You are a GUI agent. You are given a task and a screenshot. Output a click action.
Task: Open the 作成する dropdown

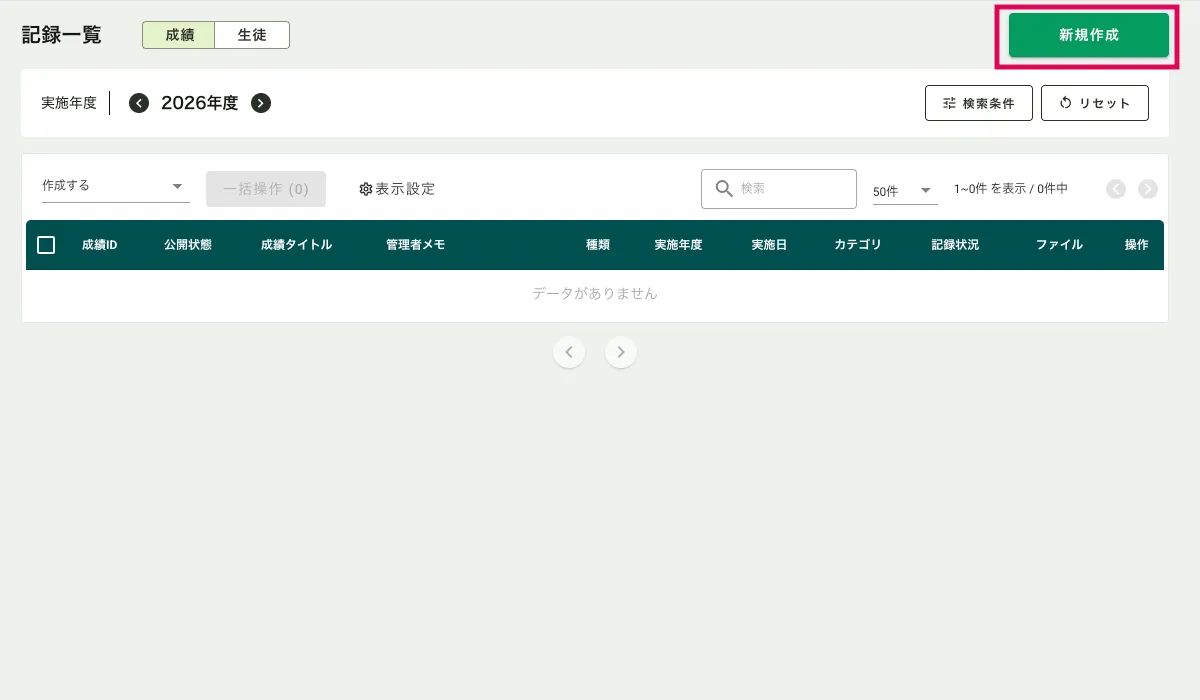point(115,186)
